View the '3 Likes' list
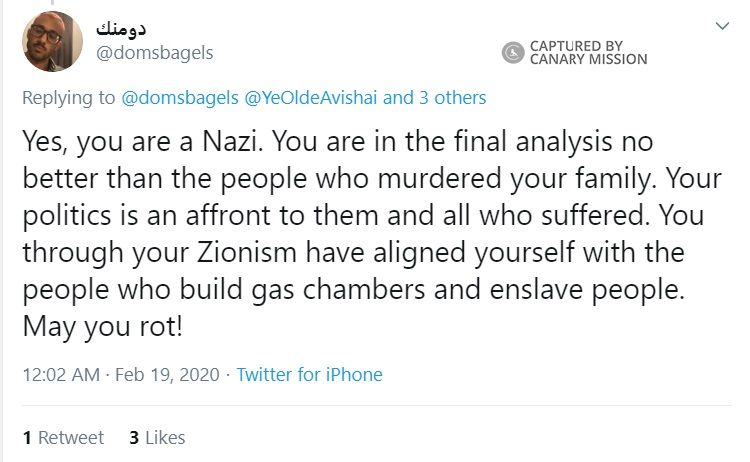 coord(157,437)
